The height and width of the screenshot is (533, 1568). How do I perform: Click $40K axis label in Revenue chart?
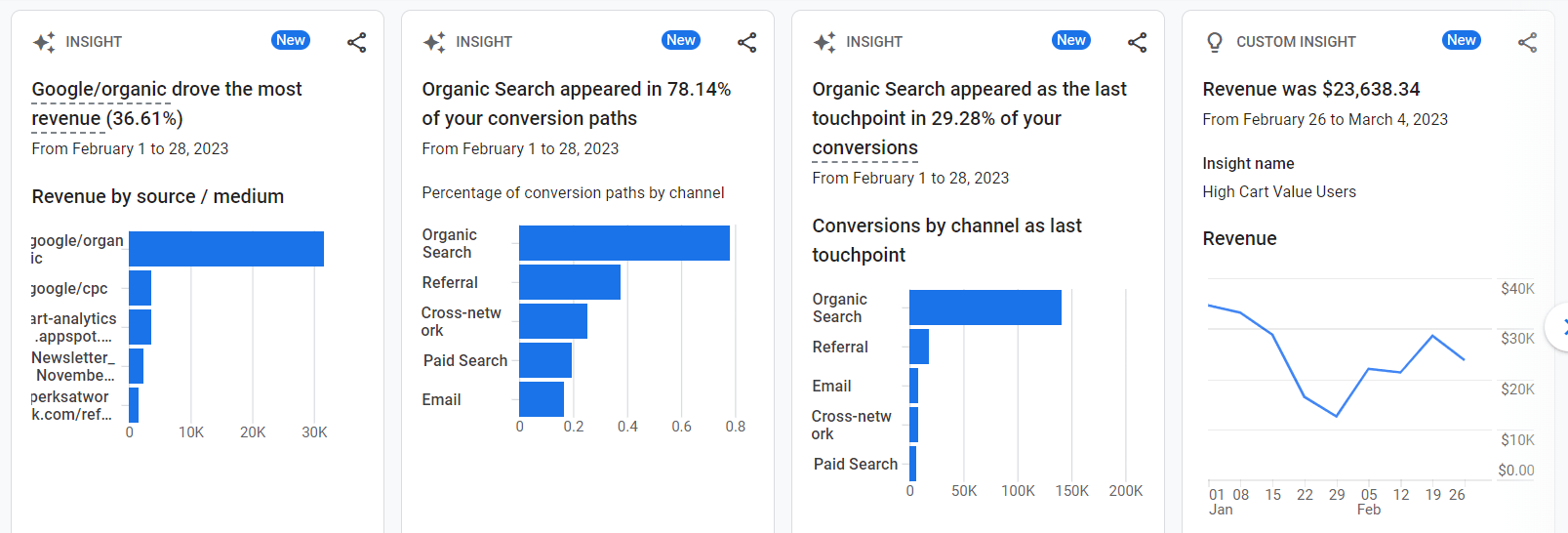click(1517, 289)
